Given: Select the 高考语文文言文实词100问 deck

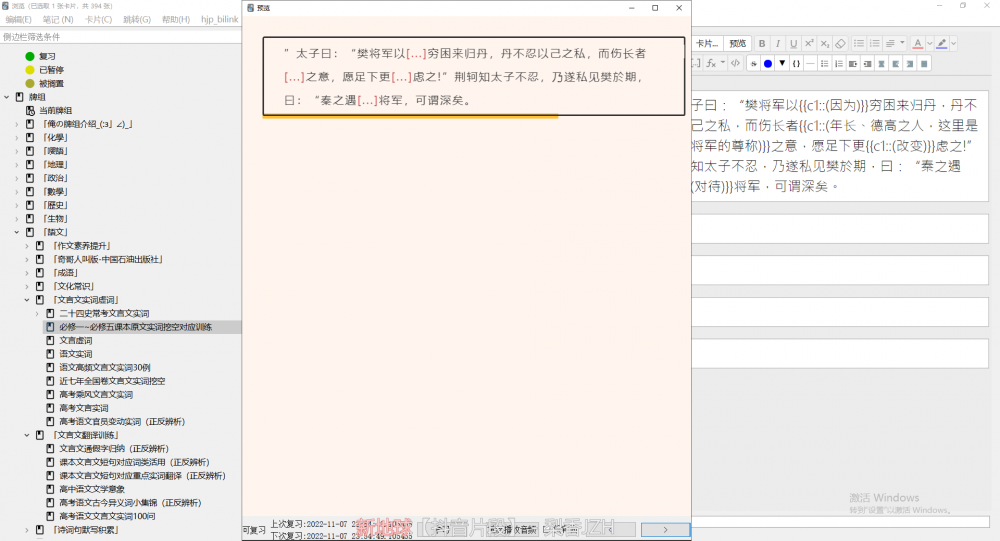Looking at the screenshot, I should [x=107, y=516].
